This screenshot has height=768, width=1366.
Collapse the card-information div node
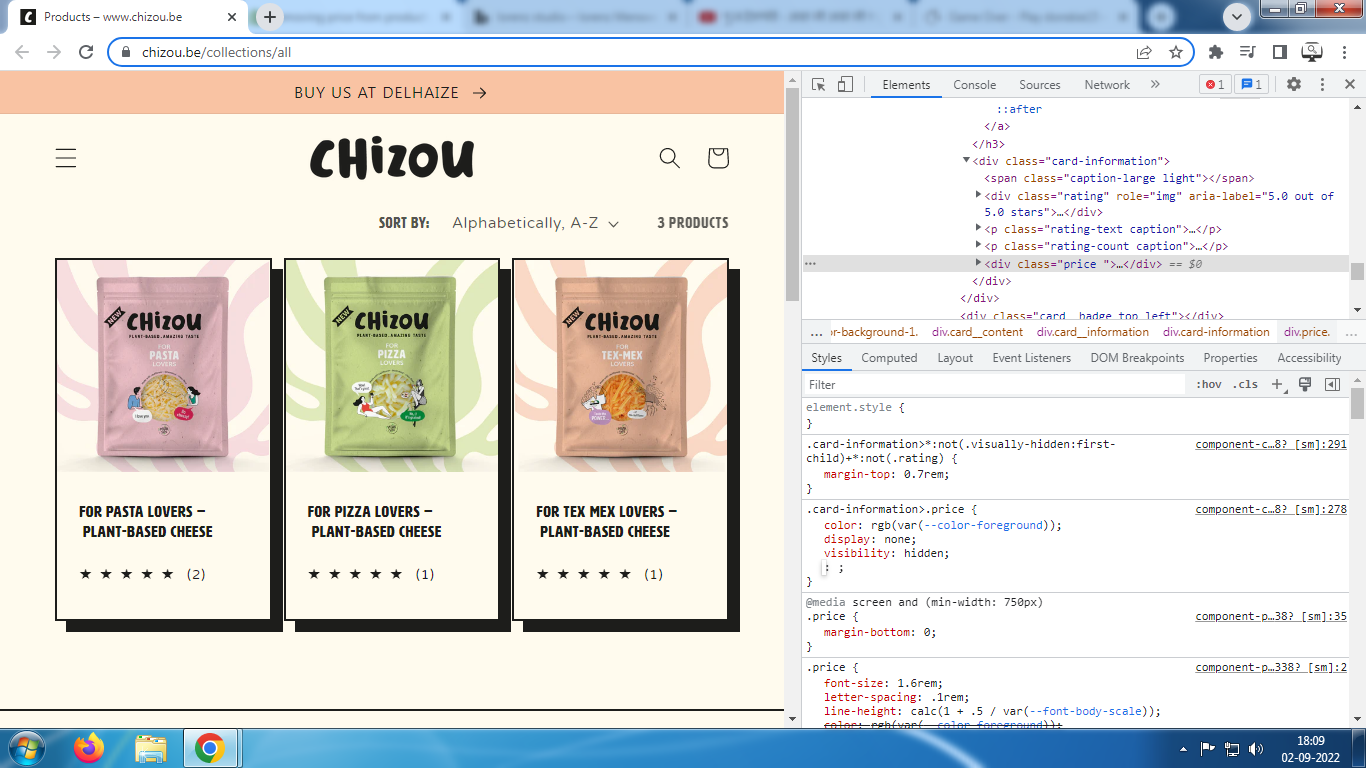point(967,161)
